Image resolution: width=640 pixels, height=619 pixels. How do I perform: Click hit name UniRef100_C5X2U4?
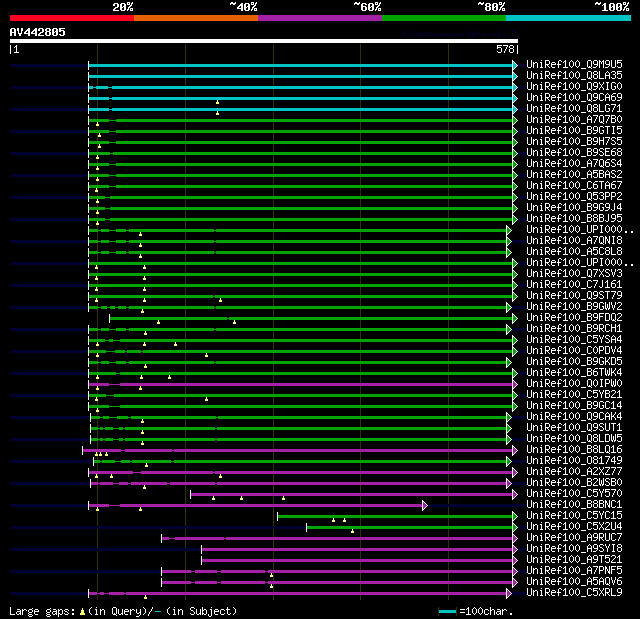click(574, 527)
